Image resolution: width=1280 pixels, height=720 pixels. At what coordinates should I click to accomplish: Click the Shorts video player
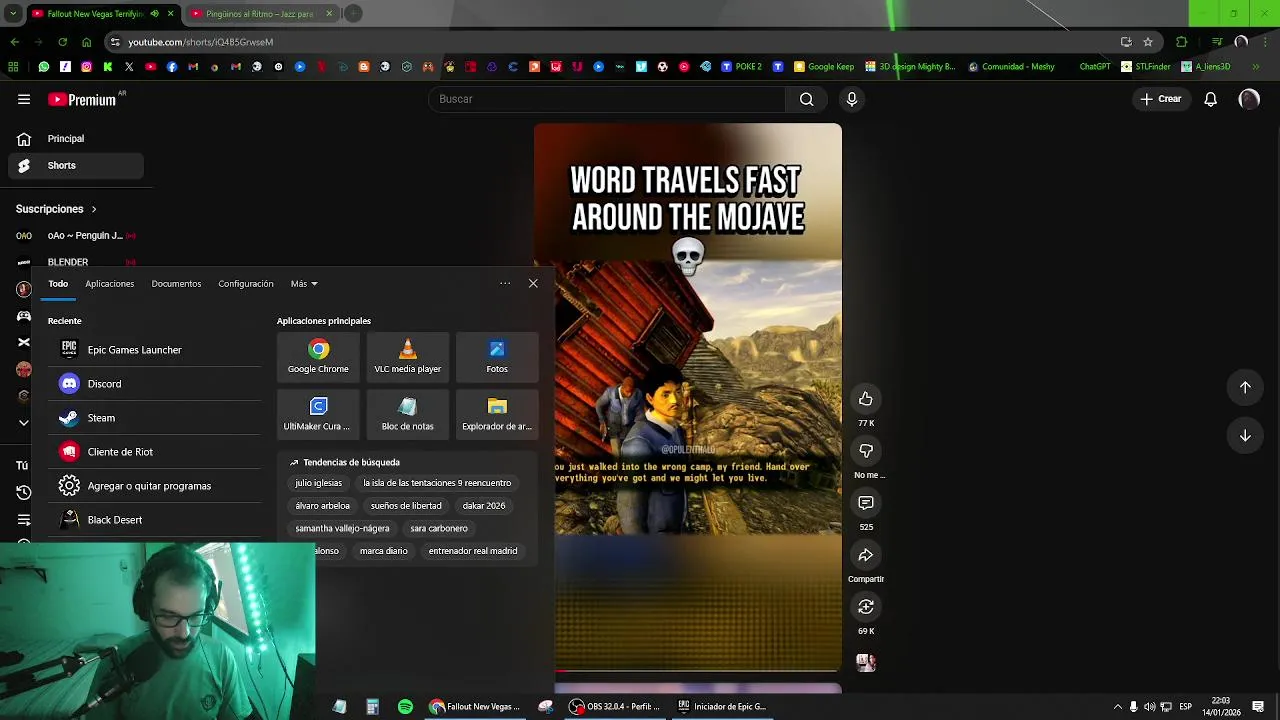point(688,397)
